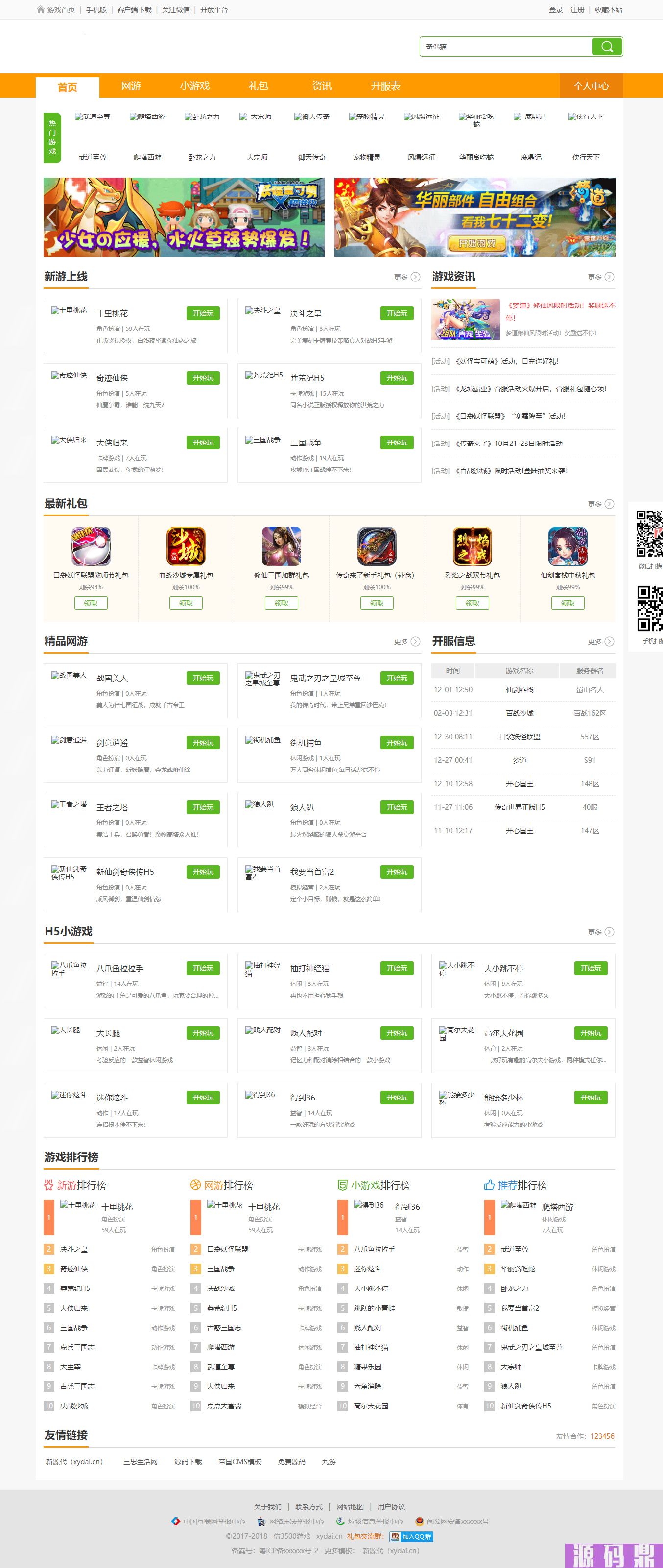Image resolution: width=663 pixels, height=1568 pixels.
Task: Click 仙剑客栈 in the 开服信息 table
Action: (520, 690)
